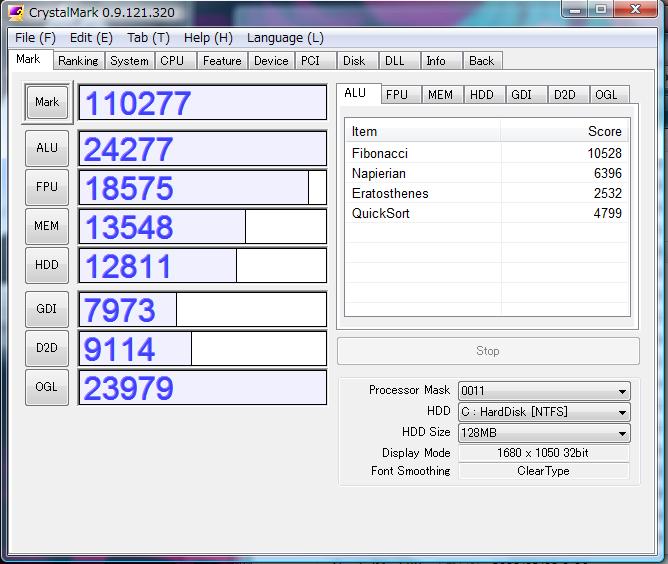Open the Language (L) menu
Image resolution: width=668 pixels, height=564 pixels.
pyautogui.click(x=285, y=38)
